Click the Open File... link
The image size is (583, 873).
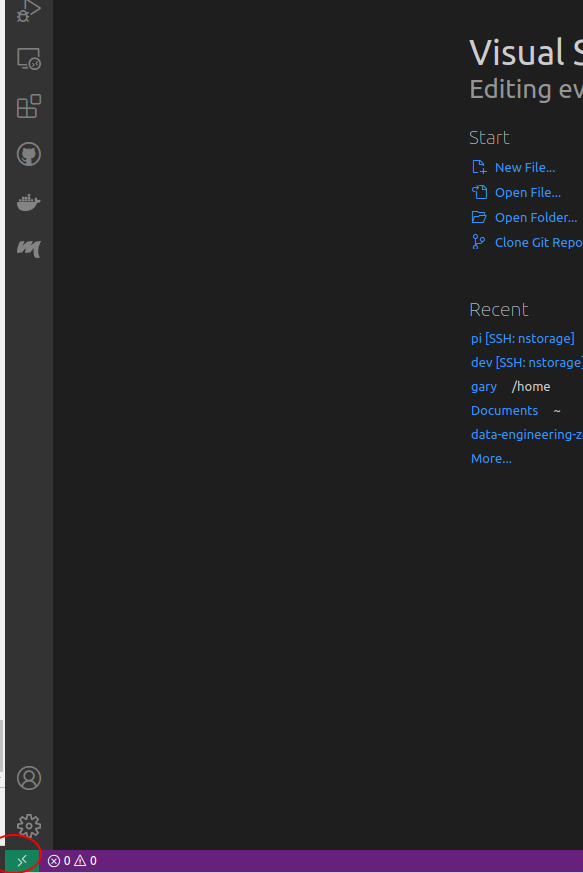click(x=527, y=193)
